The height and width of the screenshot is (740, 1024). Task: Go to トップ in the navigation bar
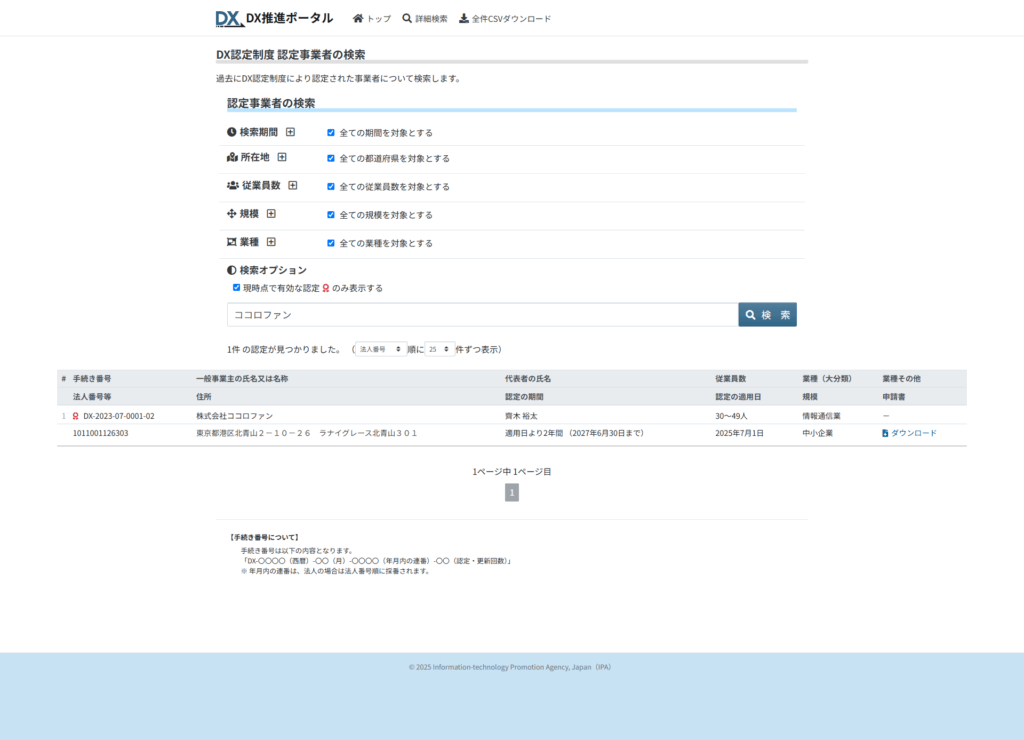(372, 18)
